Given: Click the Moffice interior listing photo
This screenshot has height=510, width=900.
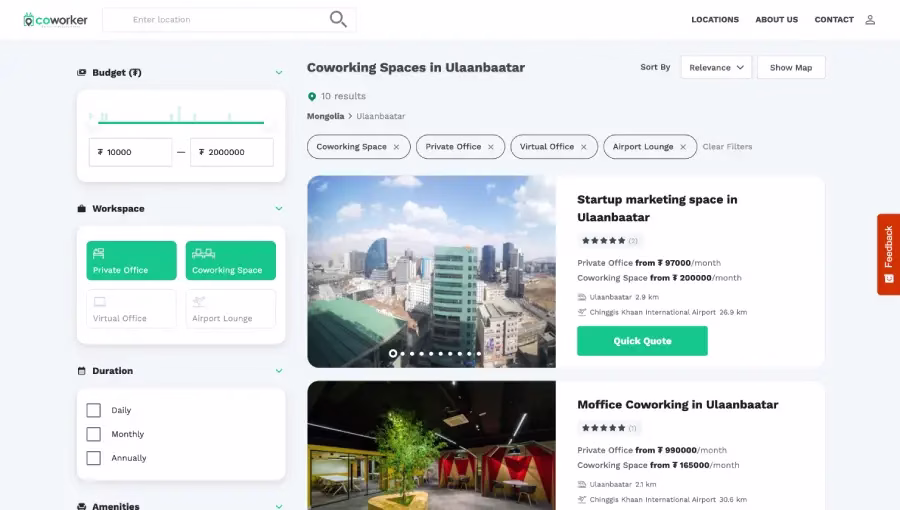Looking at the screenshot, I should [432, 446].
